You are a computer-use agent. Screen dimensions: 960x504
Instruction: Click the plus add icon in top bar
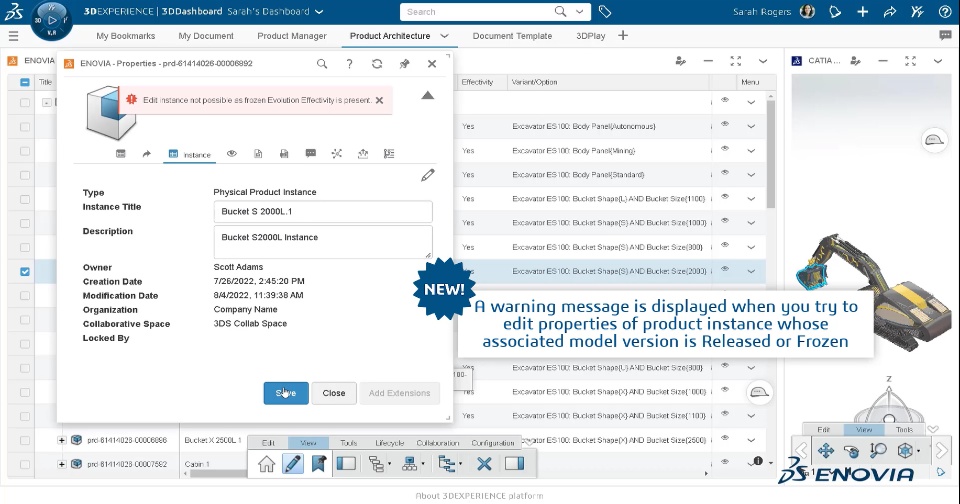click(863, 12)
